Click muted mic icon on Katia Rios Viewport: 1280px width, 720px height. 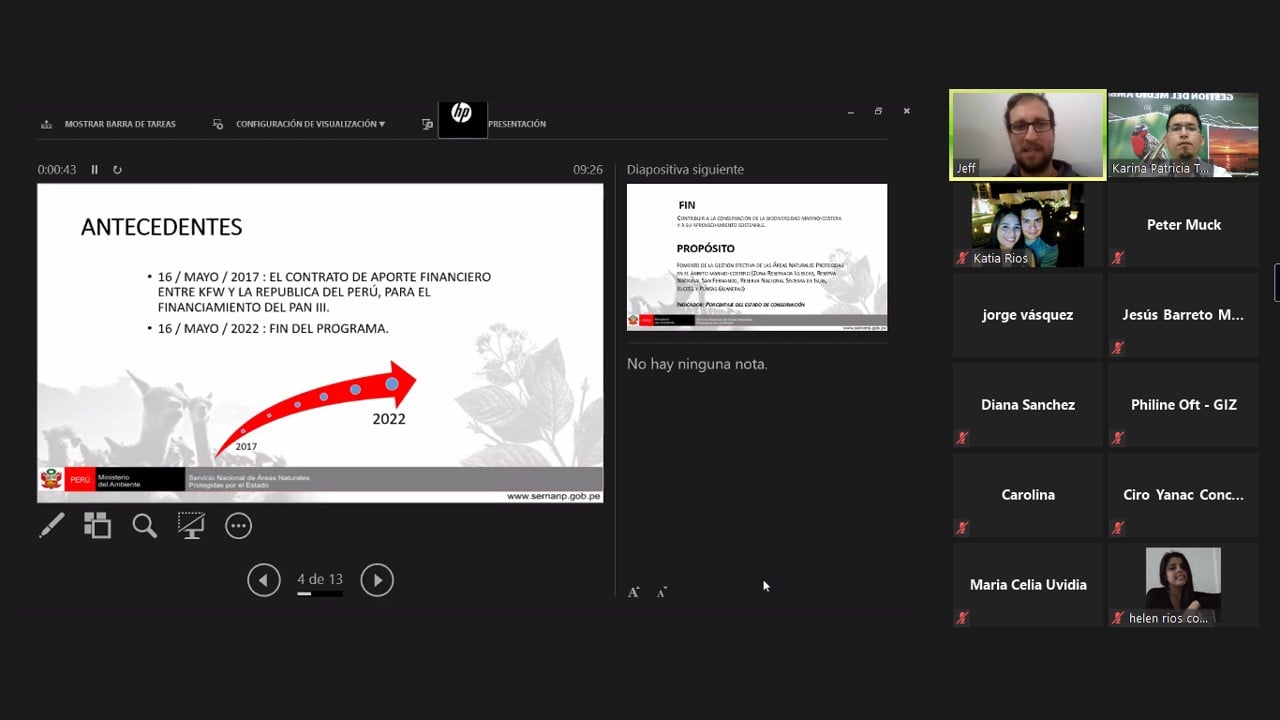click(962, 258)
